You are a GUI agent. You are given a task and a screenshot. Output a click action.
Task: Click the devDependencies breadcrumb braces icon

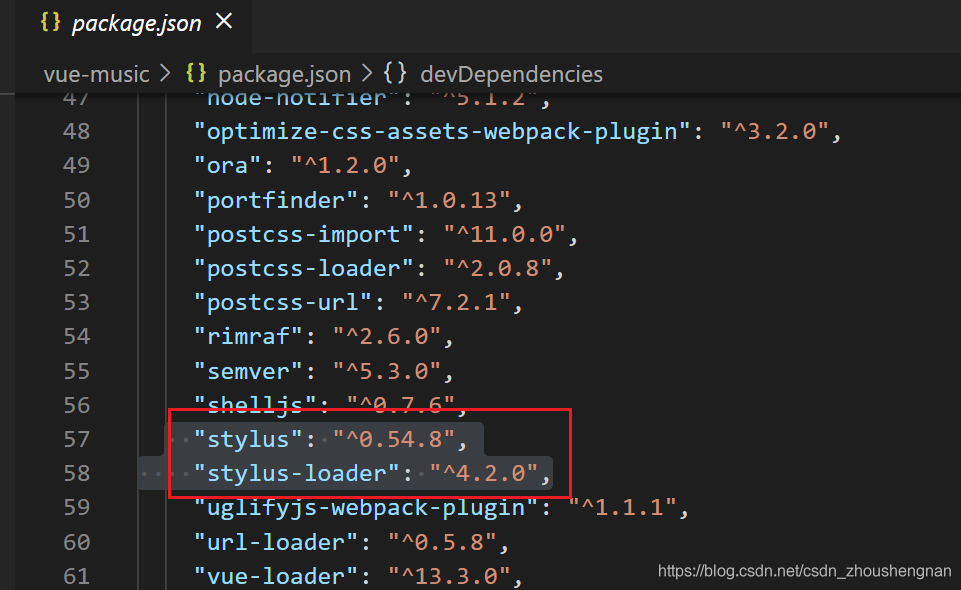click(396, 74)
